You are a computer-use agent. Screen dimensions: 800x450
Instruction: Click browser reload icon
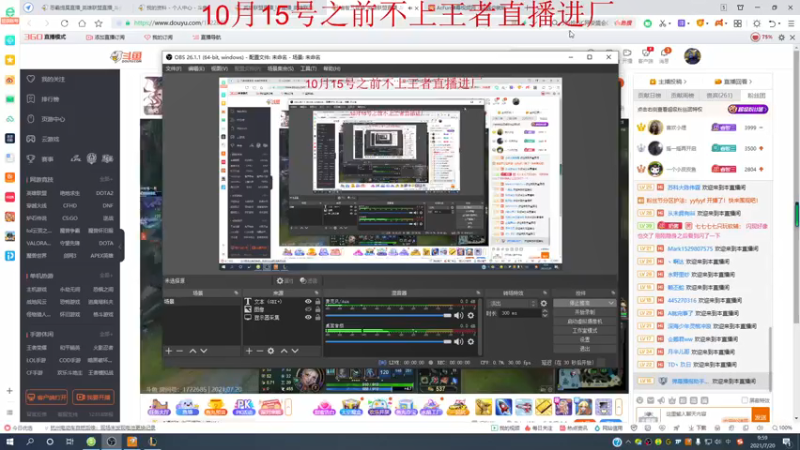click(x=64, y=23)
